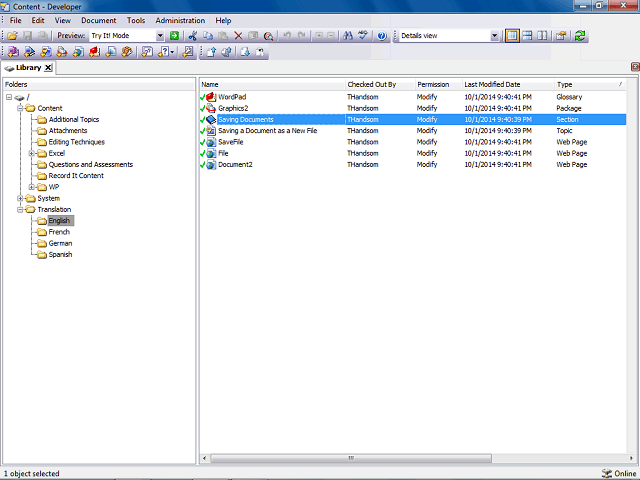
Task: Click the wrench-styled new item icon
Action: (188, 52)
